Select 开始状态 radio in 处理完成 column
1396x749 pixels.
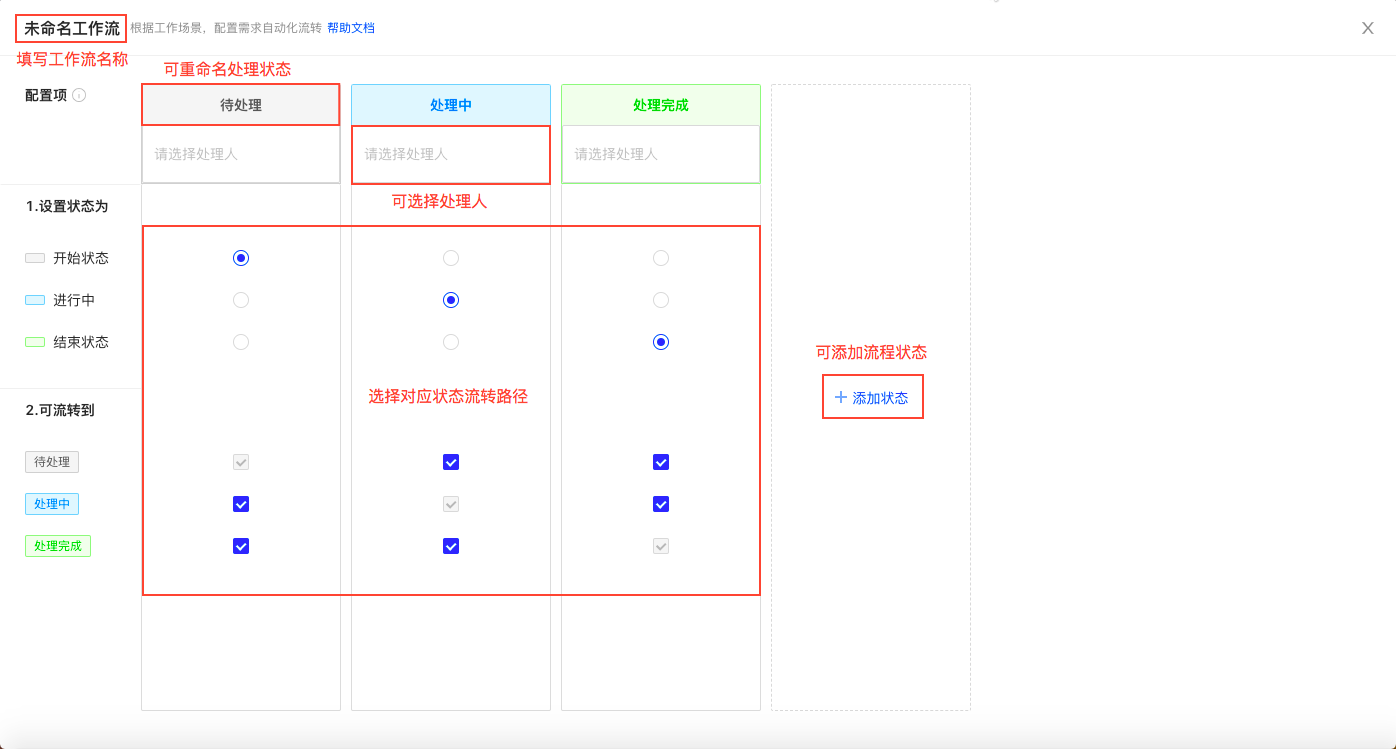[x=661, y=258]
